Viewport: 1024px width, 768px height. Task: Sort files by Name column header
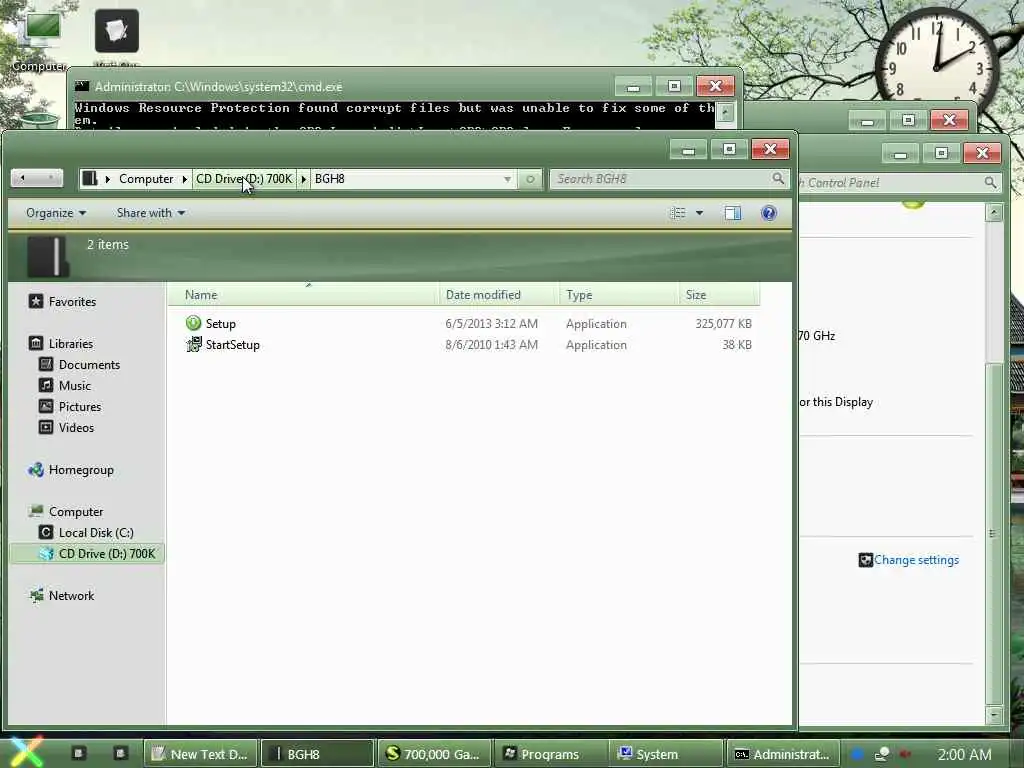coord(304,295)
